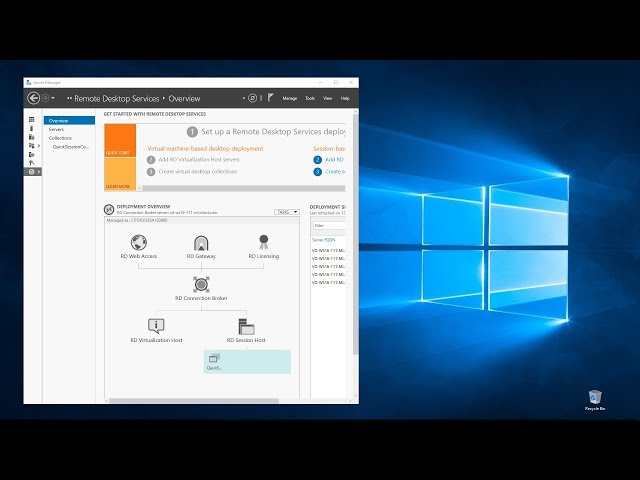Click the bottom horizontal scrollbar of Server Manager
The image size is (640, 480).
point(194,401)
